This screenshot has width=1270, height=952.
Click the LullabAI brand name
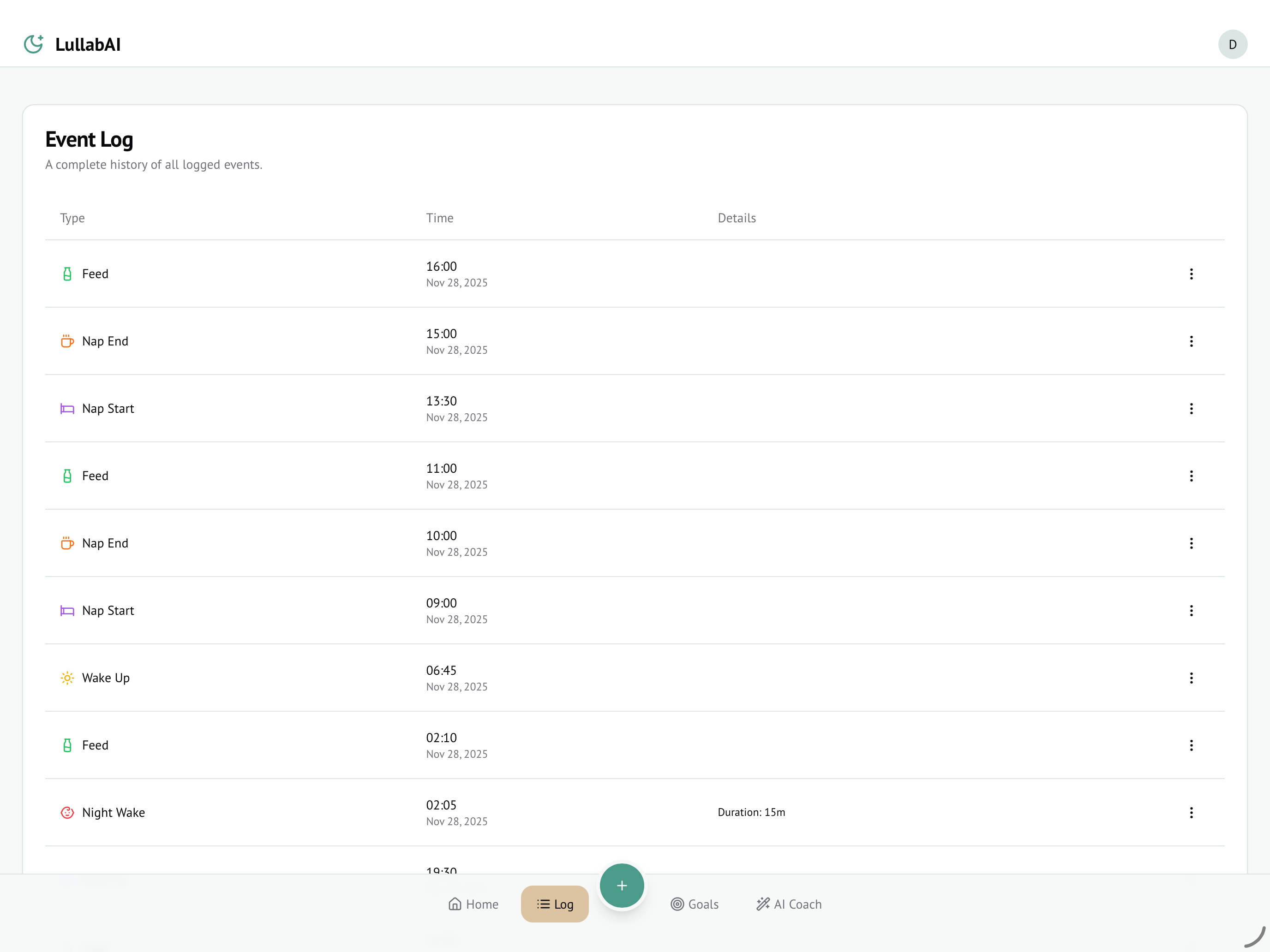(x=88, y=44)
